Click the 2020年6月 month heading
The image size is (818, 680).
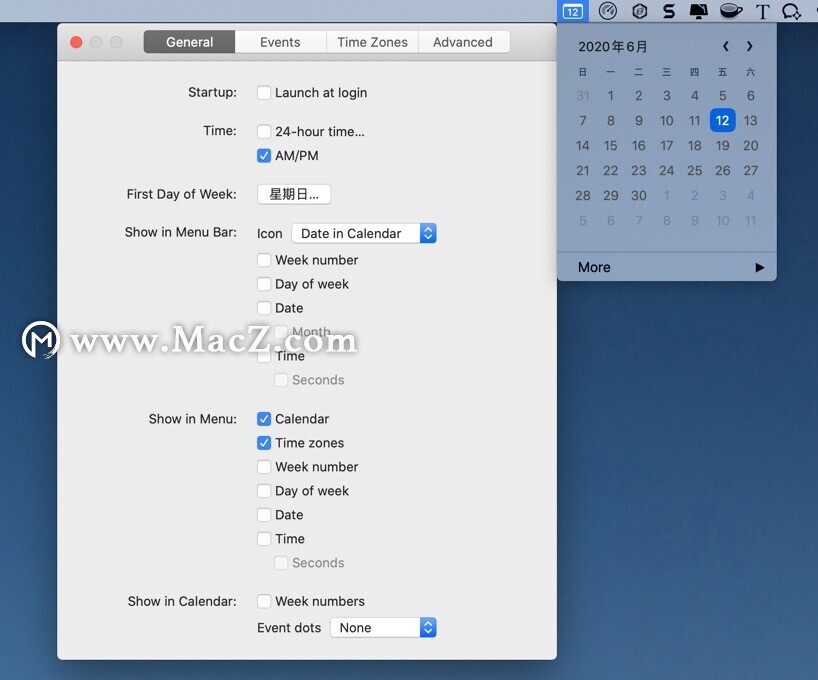coord(612,47)
